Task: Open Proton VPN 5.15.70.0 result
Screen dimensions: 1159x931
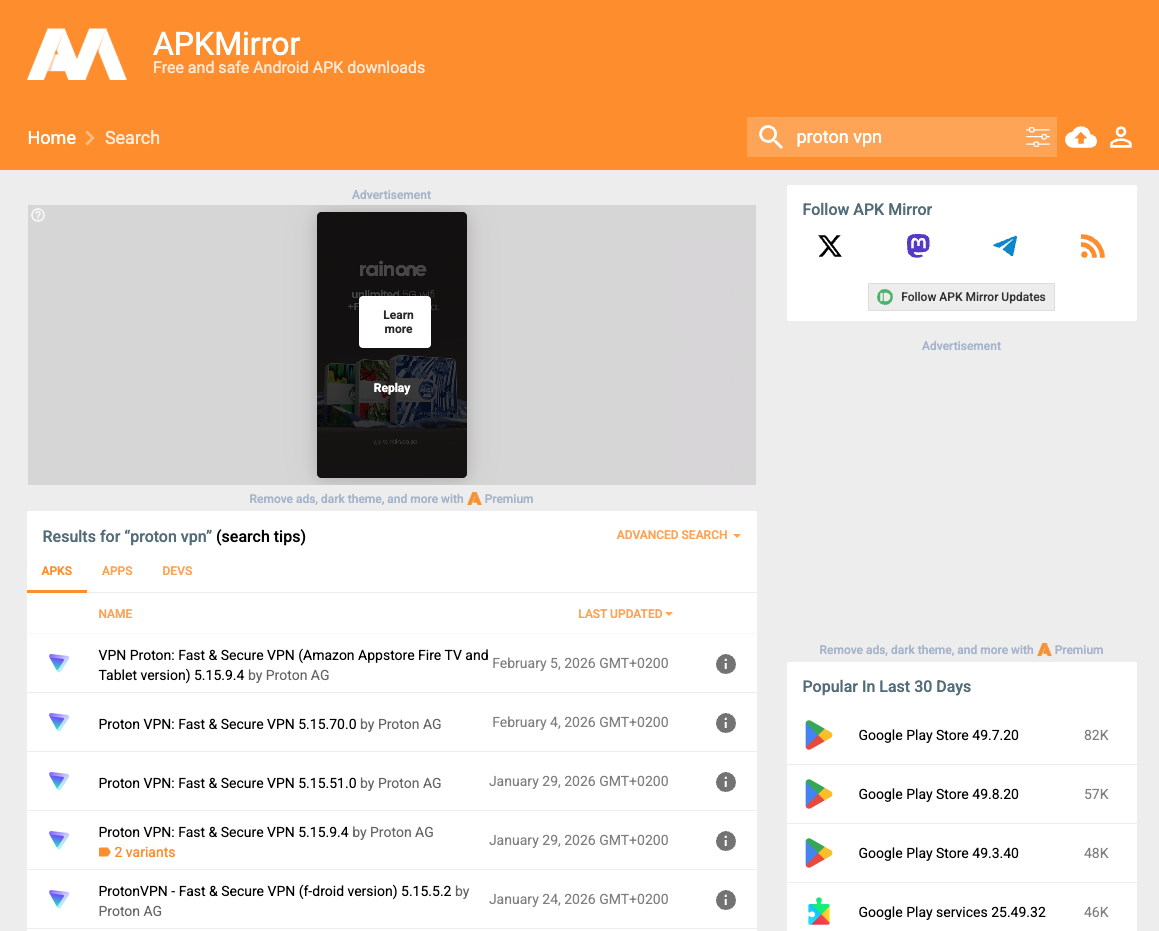Action: [228, 724]
